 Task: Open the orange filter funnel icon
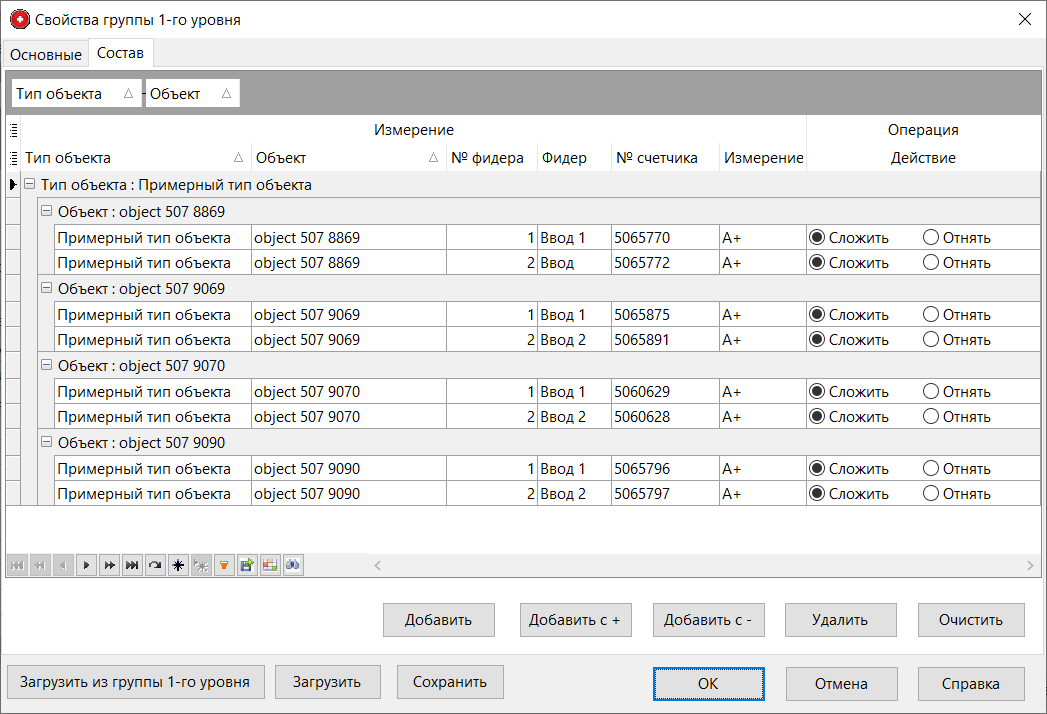point(224,566)
